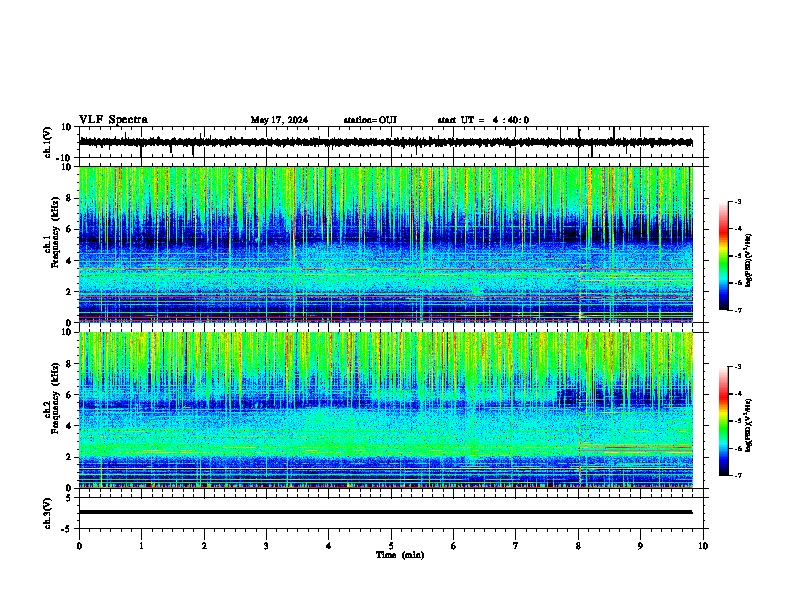Click the '-3' label on ch.1 color bar
Image resolution: width=792 pixels, height=612 pixels.
point(738,201)
